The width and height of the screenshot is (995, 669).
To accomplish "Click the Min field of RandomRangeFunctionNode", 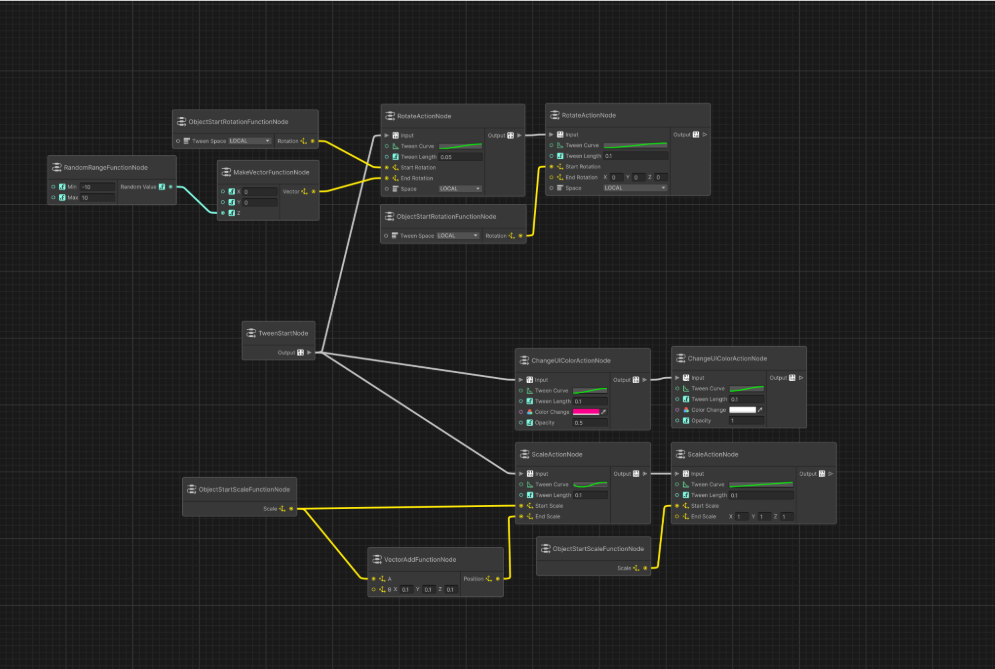I will [x=98, y=187].
